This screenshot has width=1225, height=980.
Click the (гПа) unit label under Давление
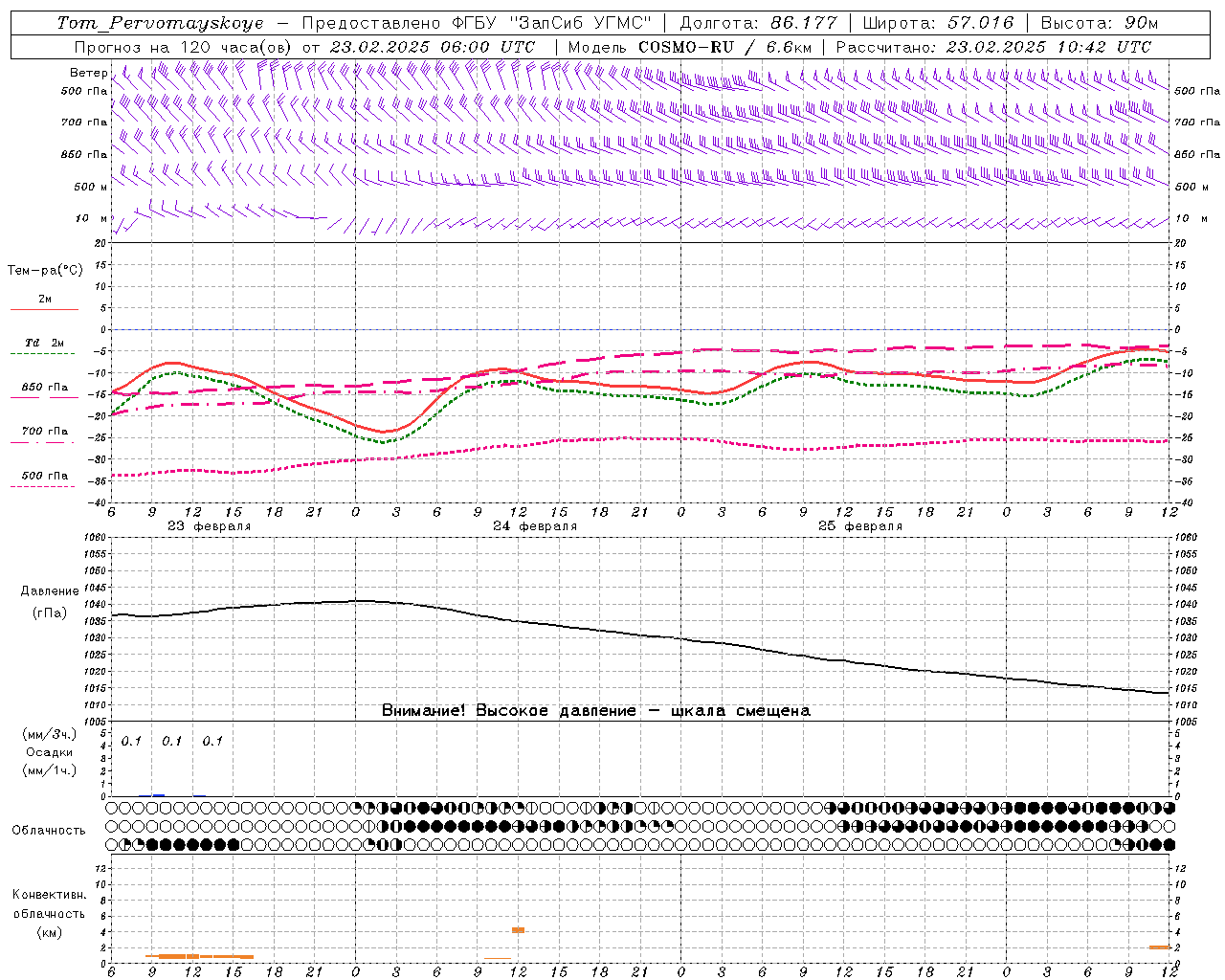click(50, 612)
